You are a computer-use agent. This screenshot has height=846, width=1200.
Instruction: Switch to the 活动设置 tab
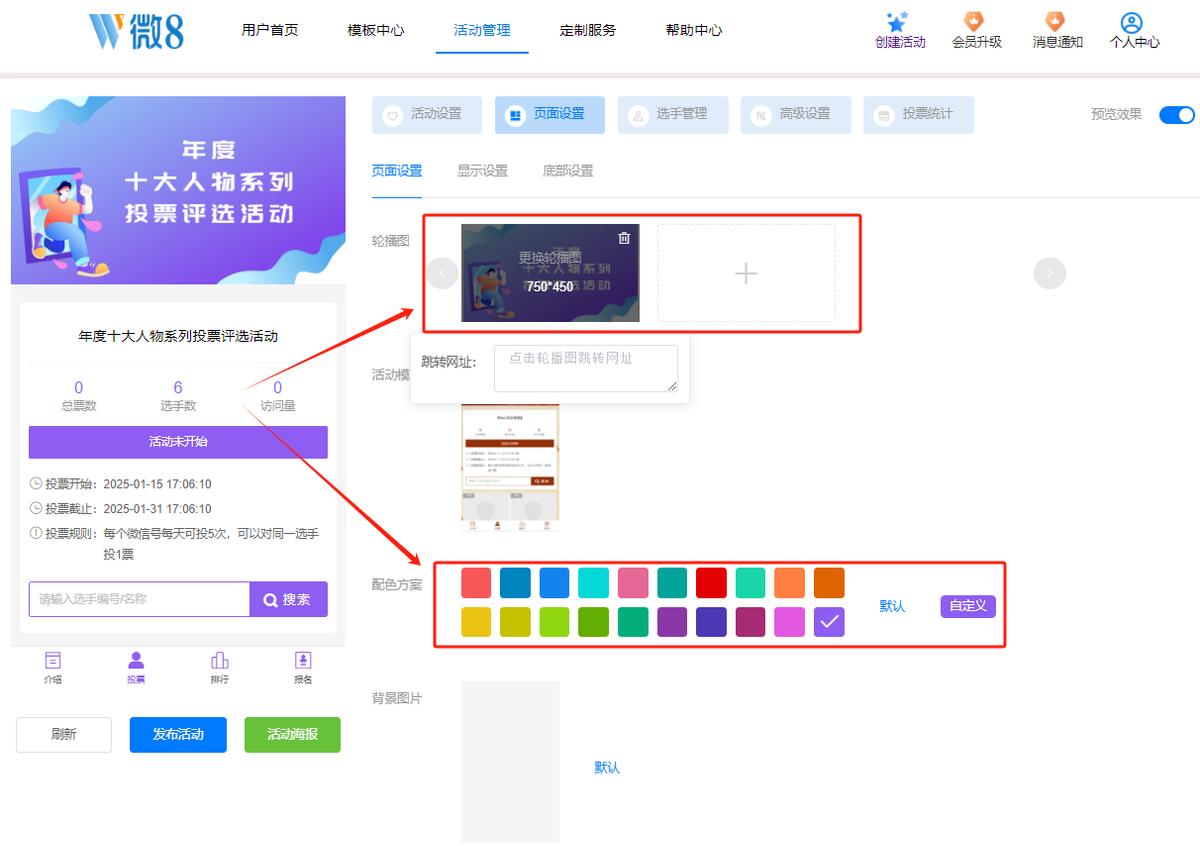pyautogui.click(x=427, y=115)
